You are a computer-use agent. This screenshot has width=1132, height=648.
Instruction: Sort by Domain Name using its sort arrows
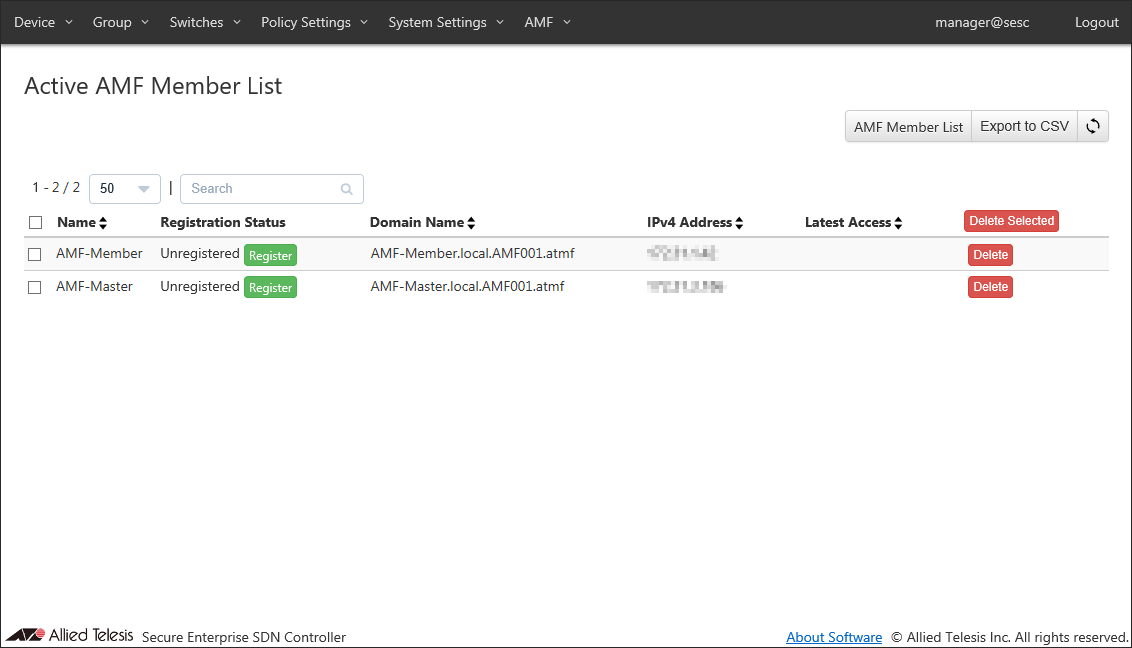(x=471, y=223)
